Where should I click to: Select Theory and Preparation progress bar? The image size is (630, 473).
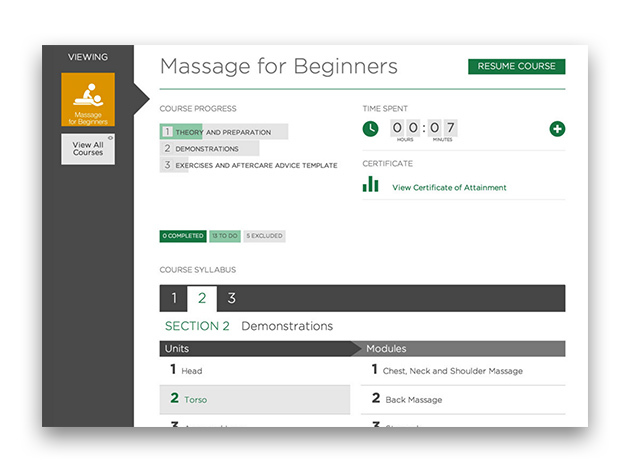(224, 132)
